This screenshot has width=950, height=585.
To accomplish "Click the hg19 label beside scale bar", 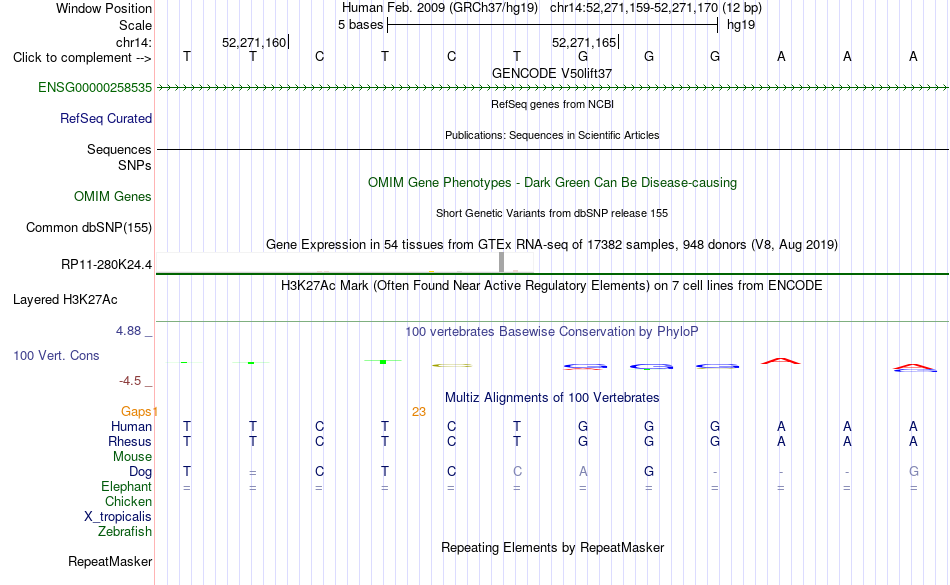I will (x=741, y=25).
